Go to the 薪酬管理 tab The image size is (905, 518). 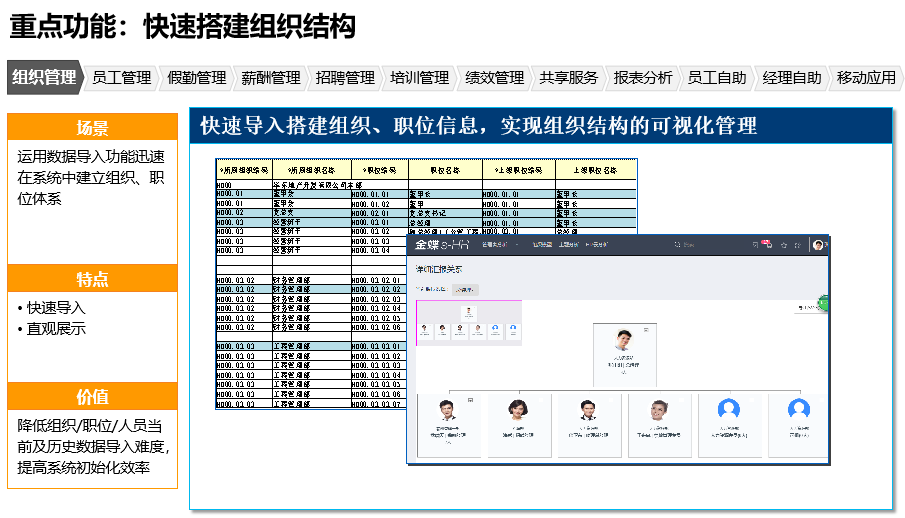click(x=271, y=78)
